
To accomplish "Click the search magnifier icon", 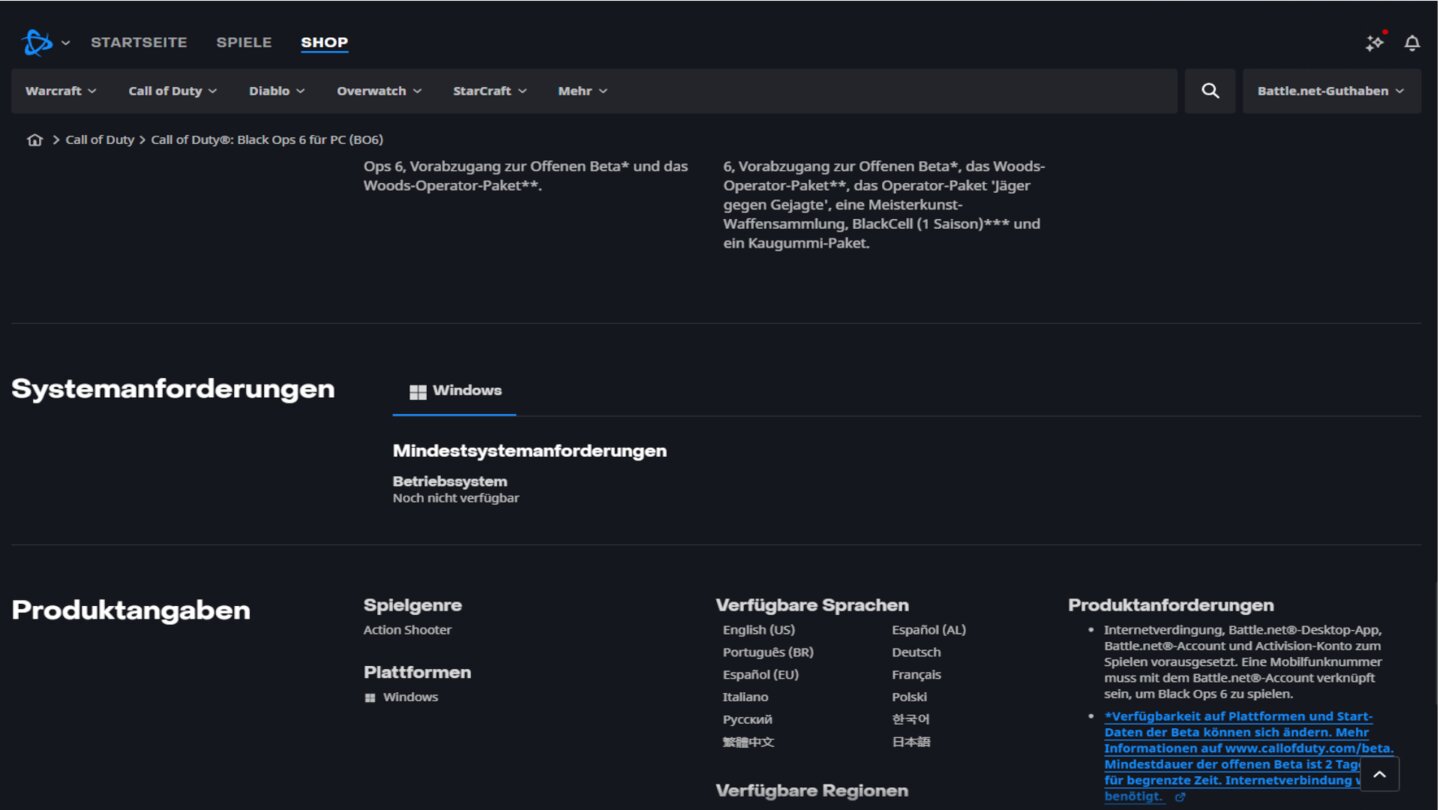I will [1210, 91].
